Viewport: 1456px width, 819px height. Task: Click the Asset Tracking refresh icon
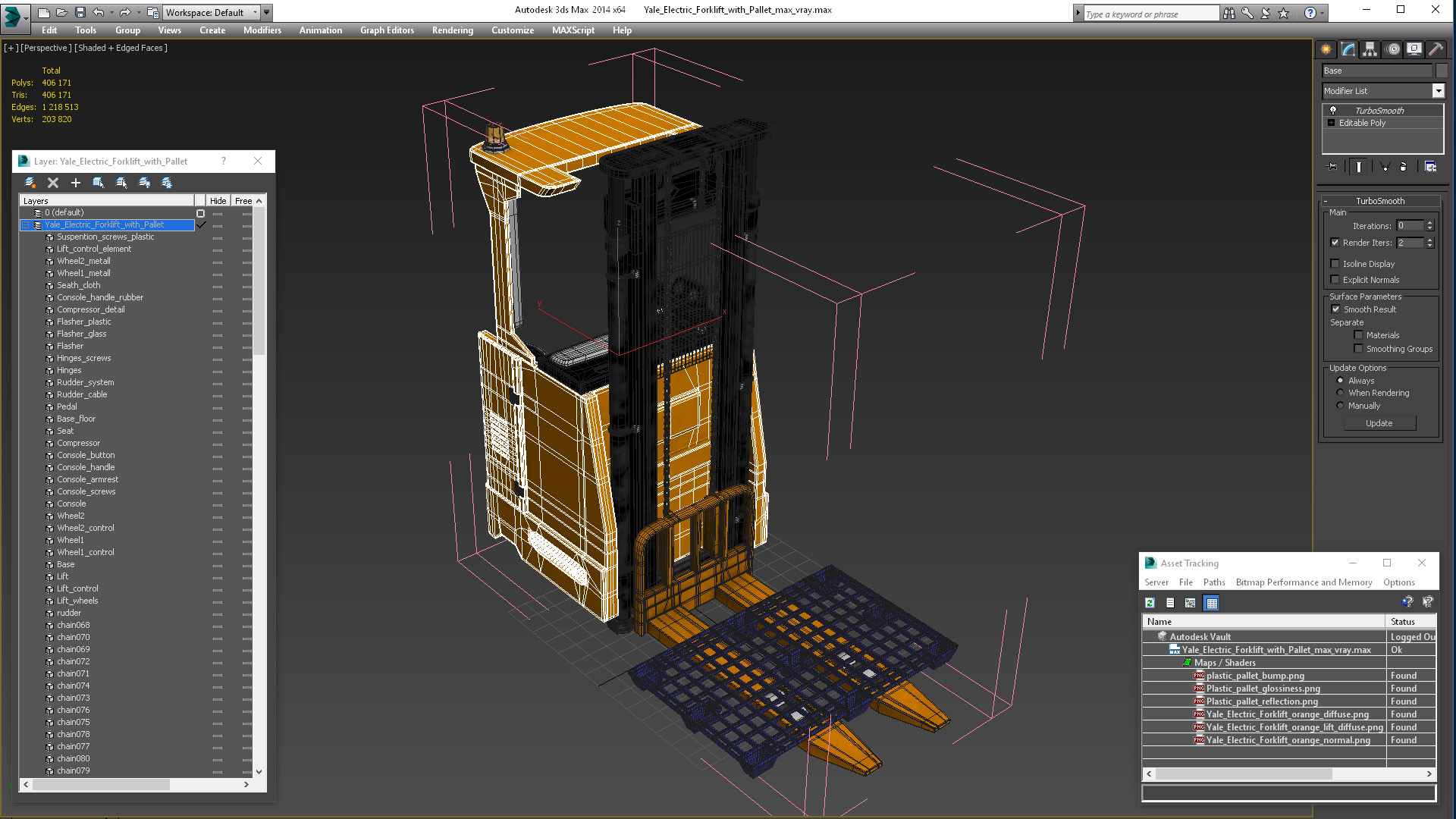click(x=1150, y=603)
